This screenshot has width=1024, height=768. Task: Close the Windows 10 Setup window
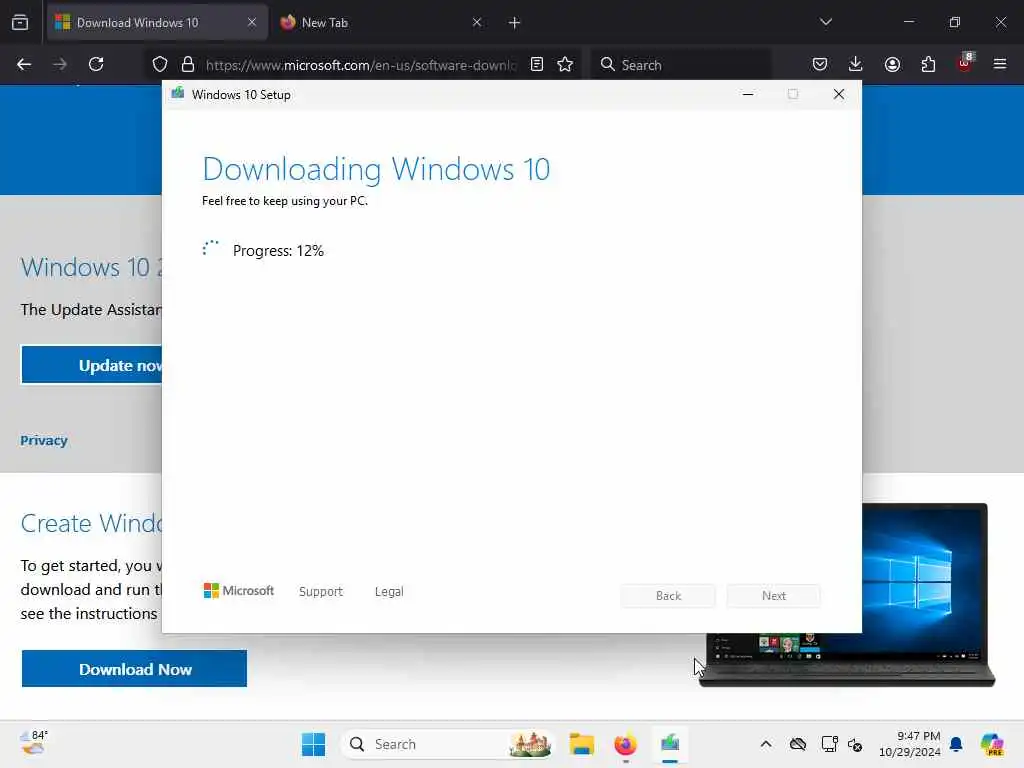point(839,94)
